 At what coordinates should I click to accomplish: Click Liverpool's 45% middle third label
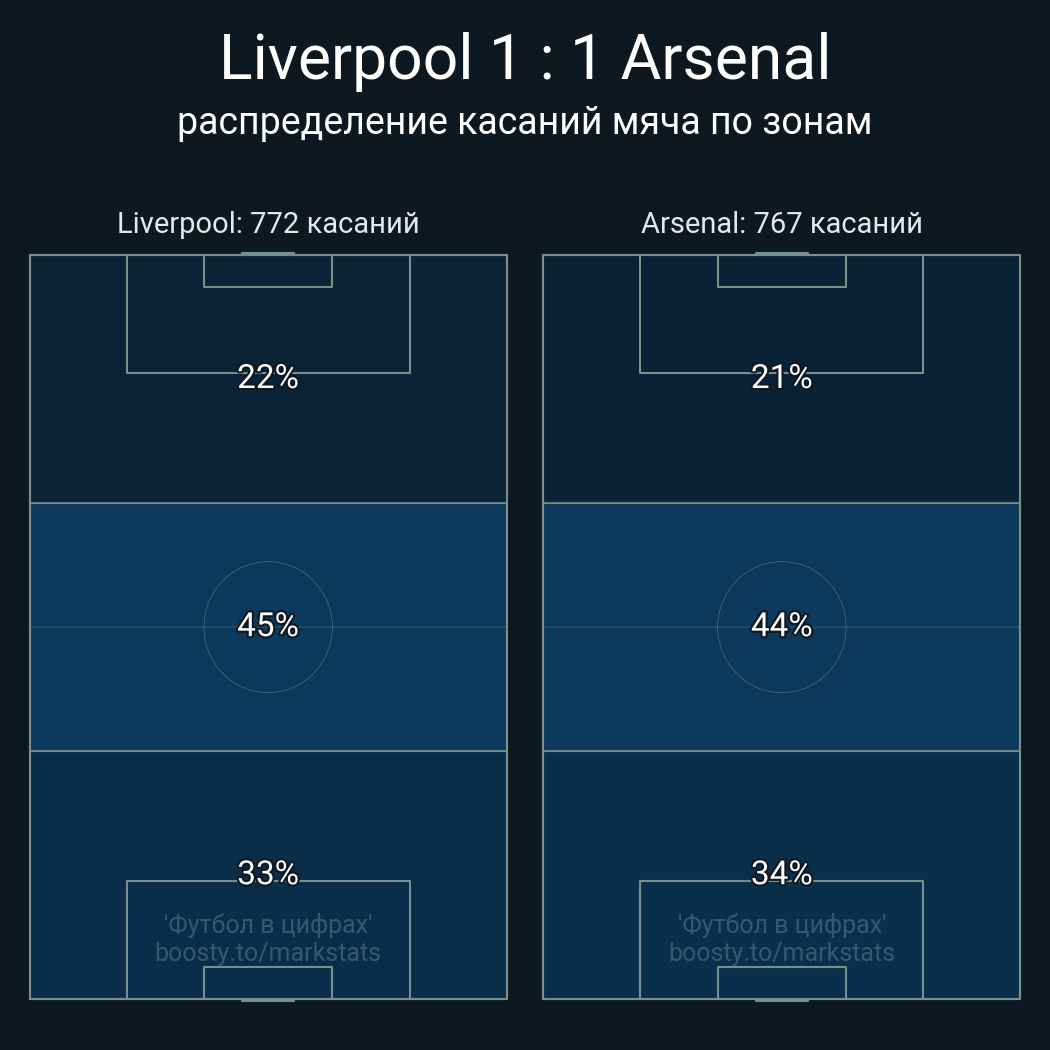(x=268, y=625)
